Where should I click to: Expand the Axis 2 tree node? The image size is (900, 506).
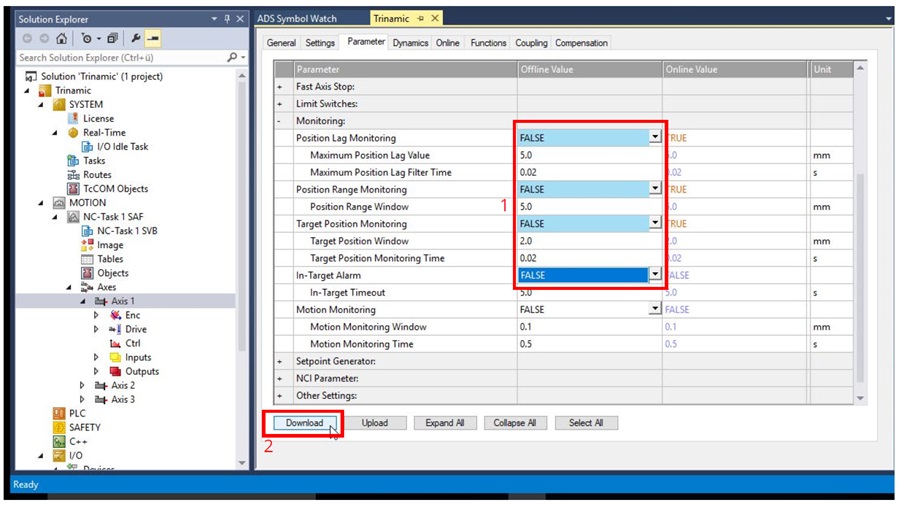click(82, 385)
